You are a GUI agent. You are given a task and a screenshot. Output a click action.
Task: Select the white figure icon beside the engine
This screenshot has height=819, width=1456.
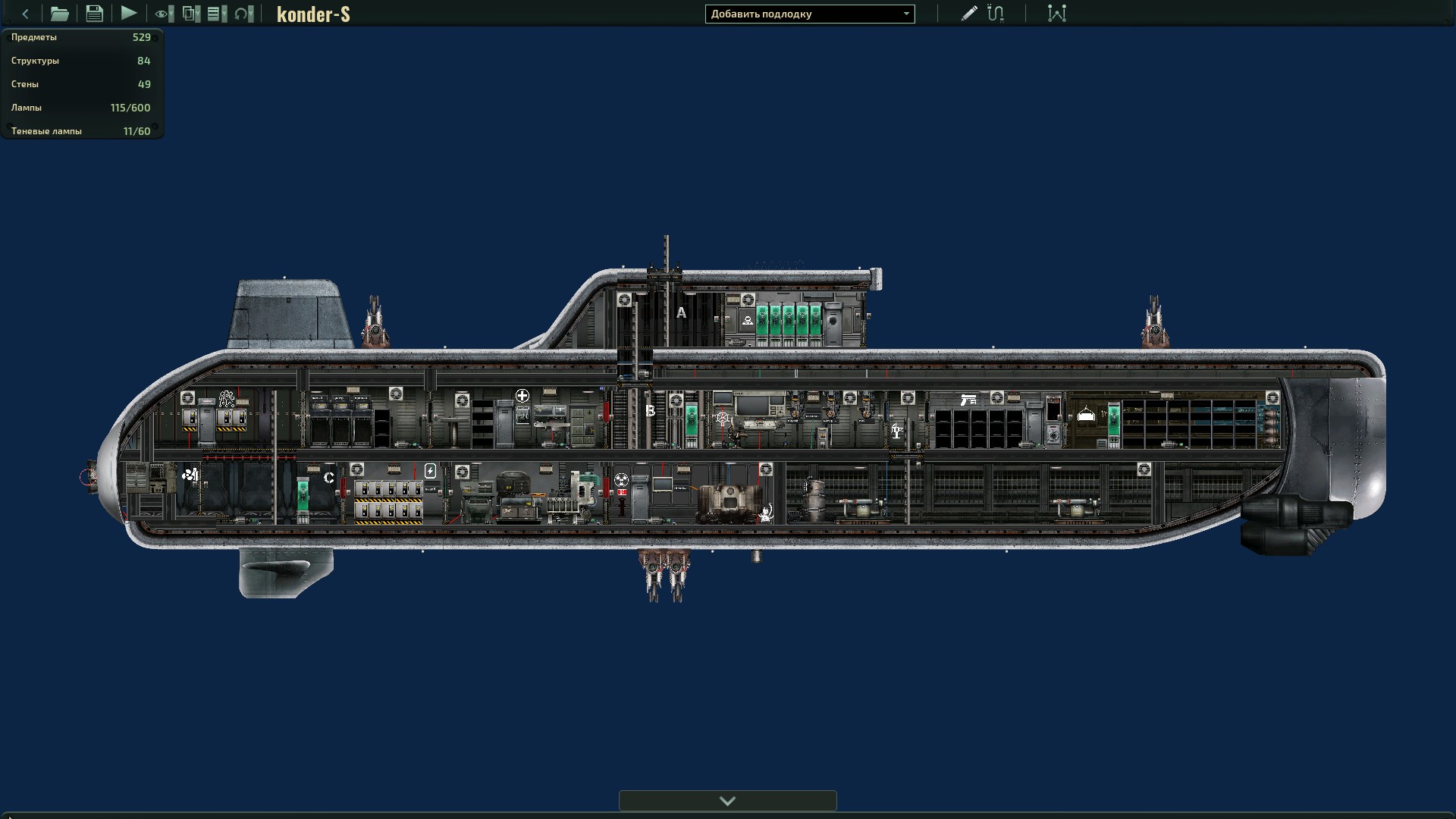tap(766, 513)
